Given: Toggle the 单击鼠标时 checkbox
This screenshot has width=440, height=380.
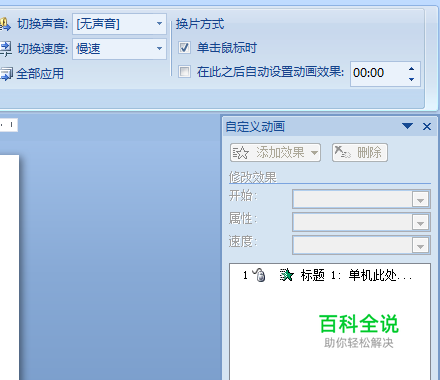Looking at the screenshot, I should (x=184, y=48).
